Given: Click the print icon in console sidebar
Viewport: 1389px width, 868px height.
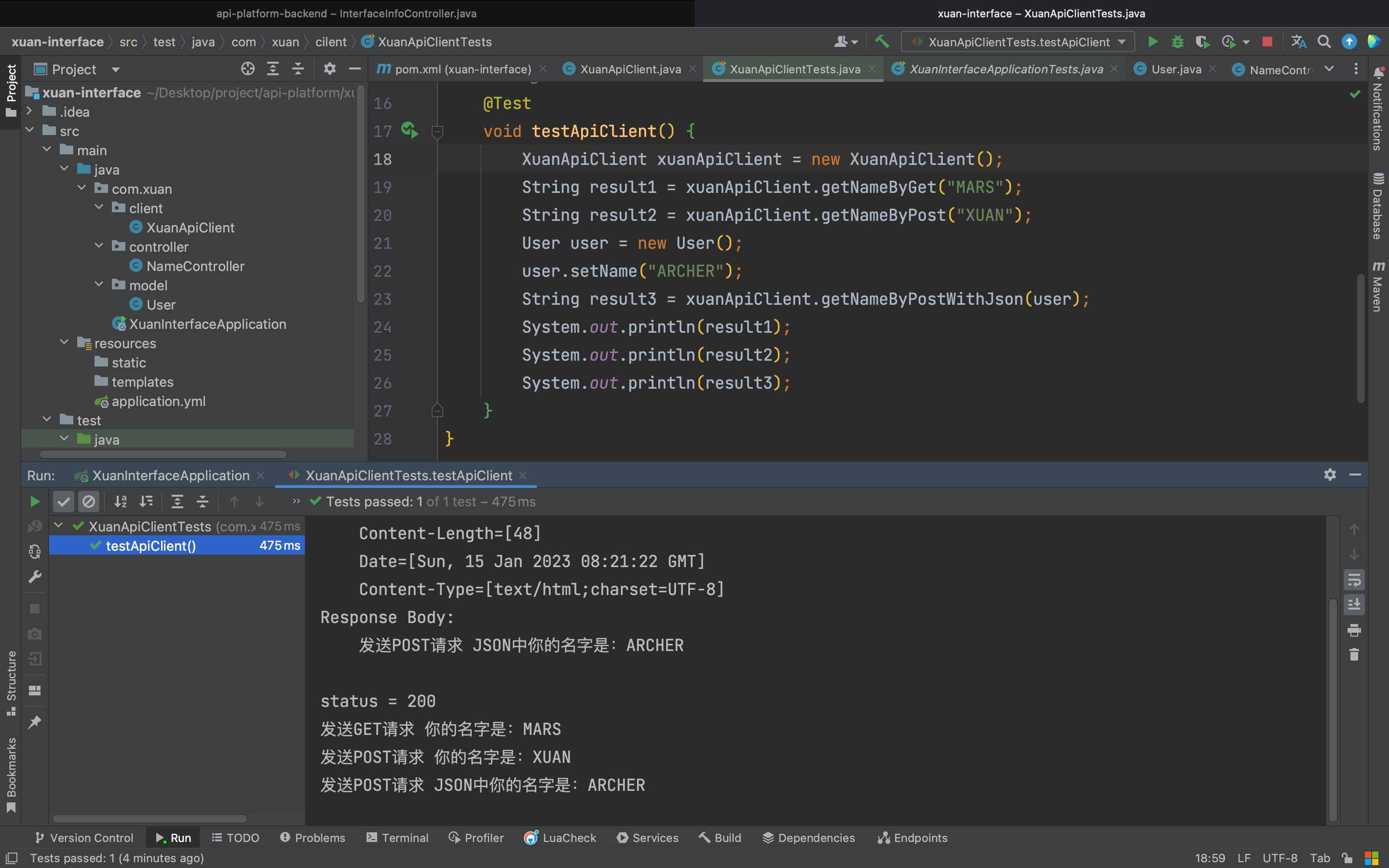Looking at the screenshot, I should pos(1354,630).
